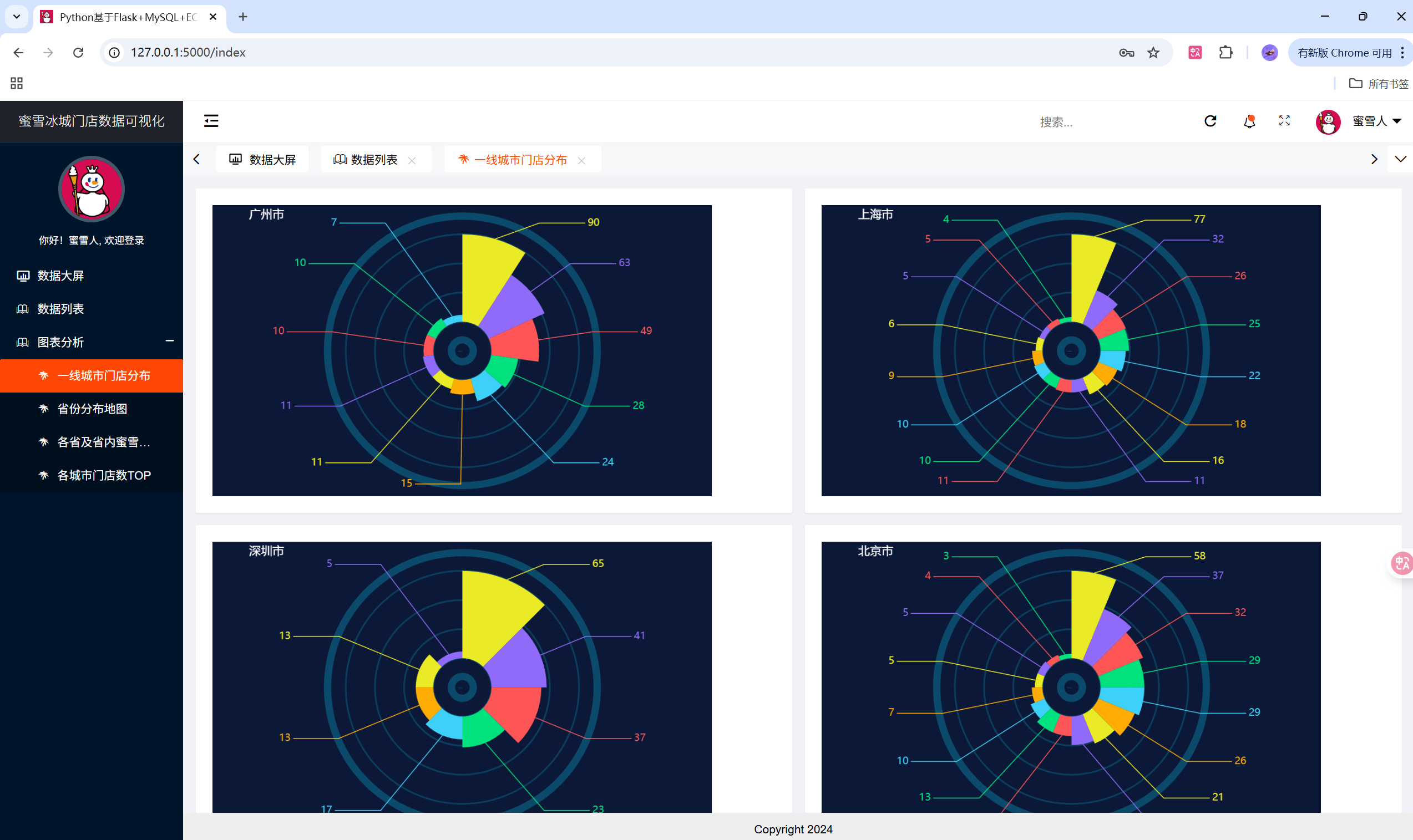Open the Chrome extensions puzzle icon

(x=1225, y=53)
